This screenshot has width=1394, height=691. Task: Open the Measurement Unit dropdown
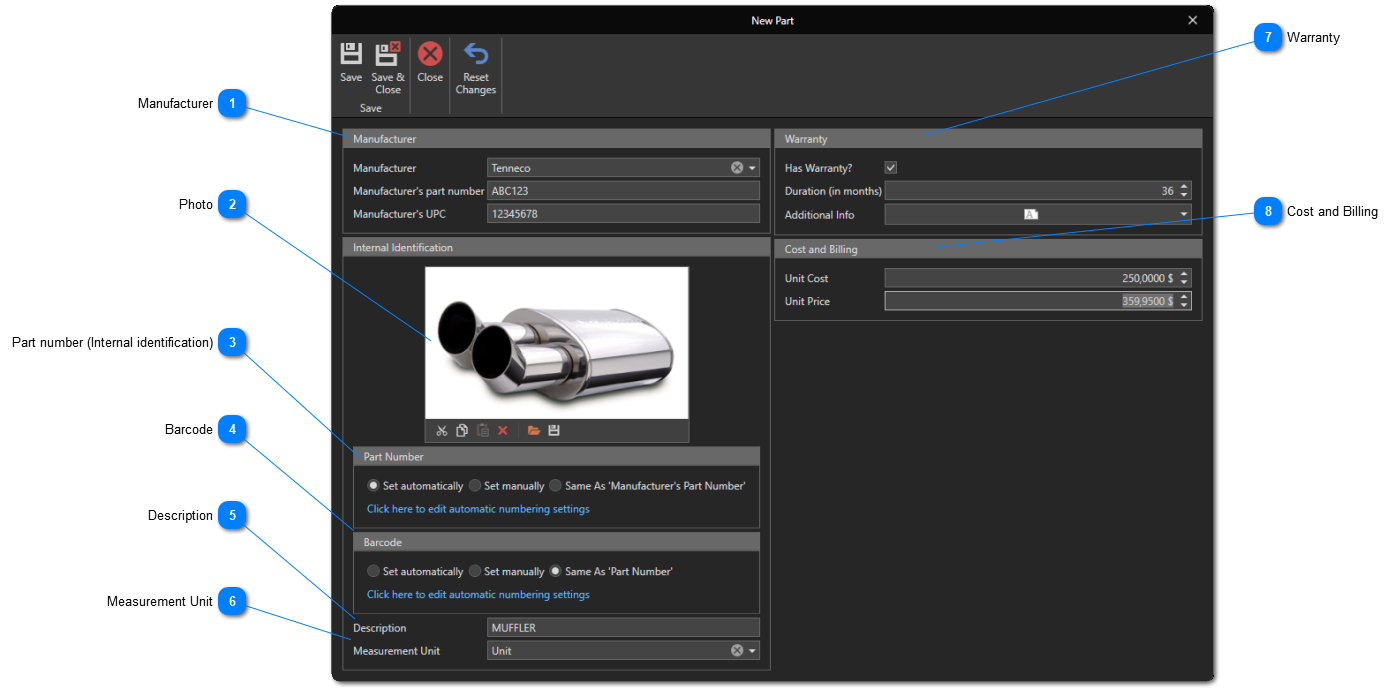(753, 651)
